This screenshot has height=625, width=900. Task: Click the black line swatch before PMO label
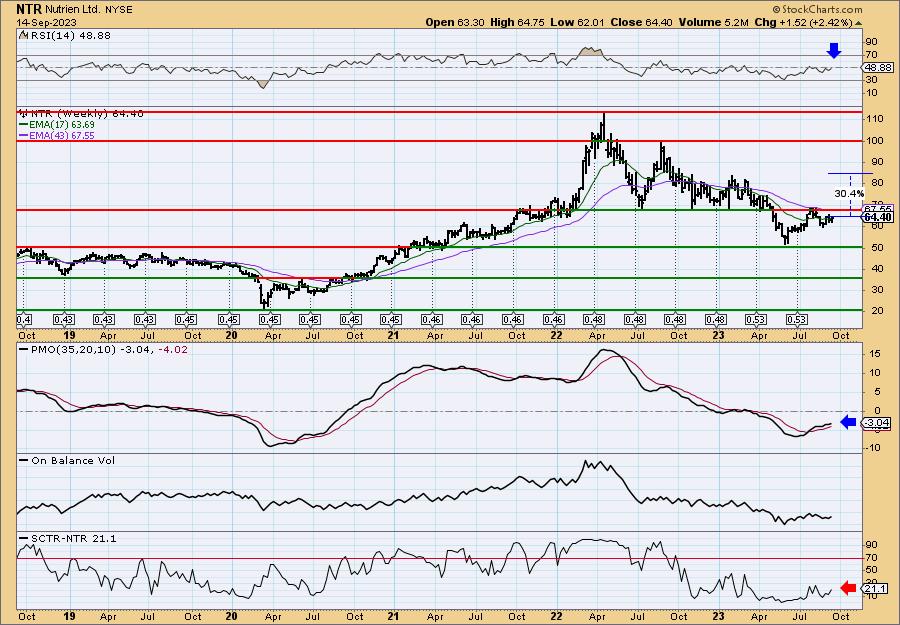pyautogui.click(x=24, y=350)
